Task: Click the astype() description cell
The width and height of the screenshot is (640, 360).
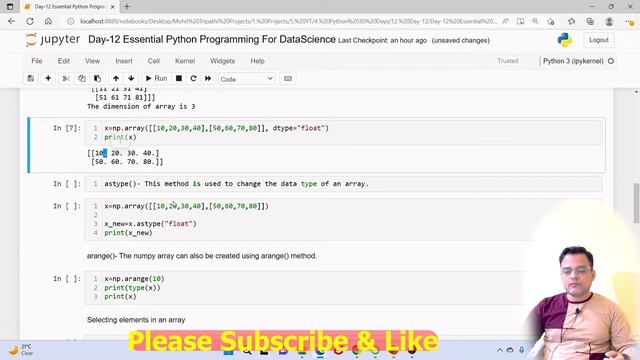Action: click(343, 184)
